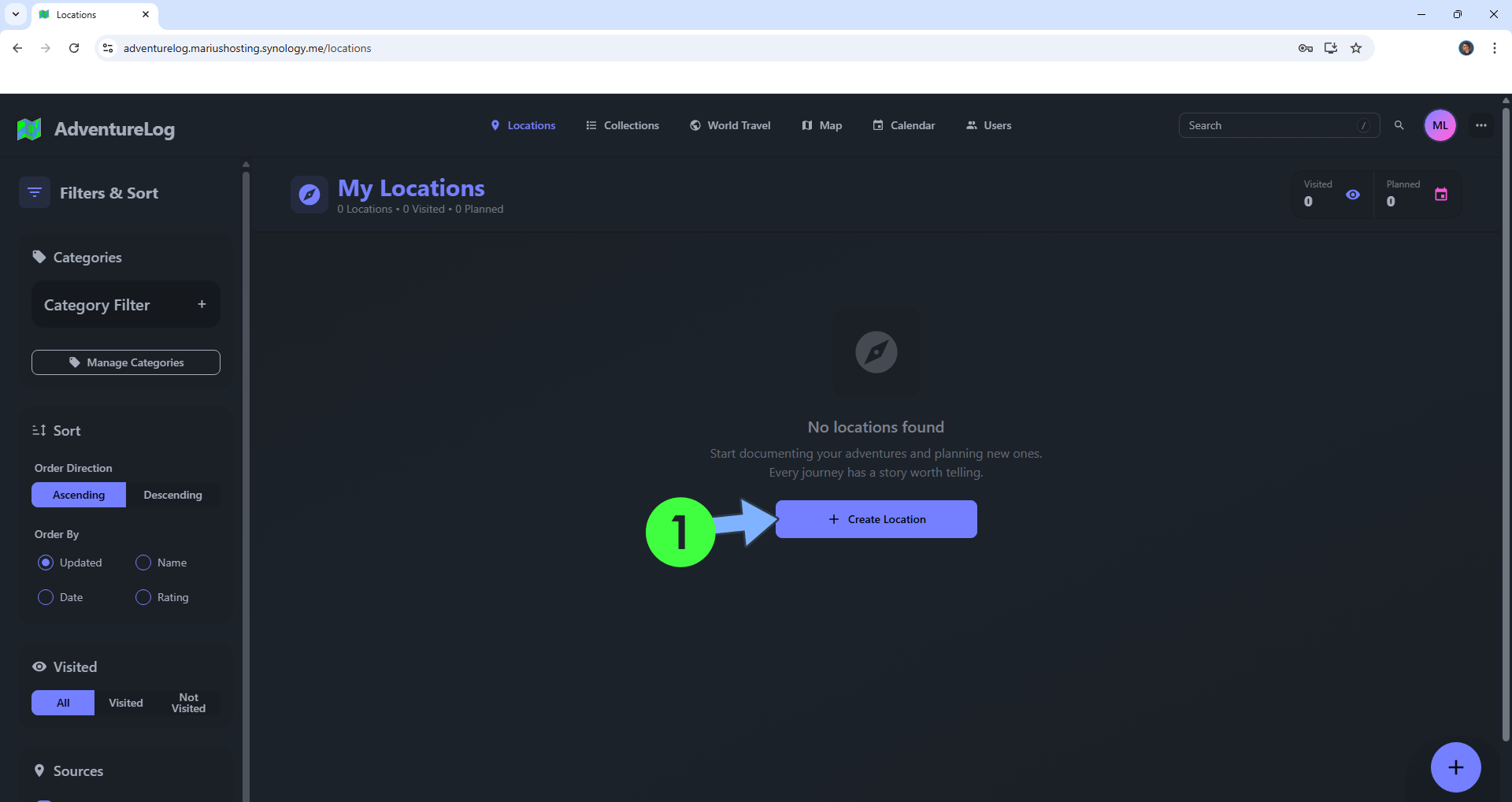Click the AdventureLog logo icon

[29, 129]
